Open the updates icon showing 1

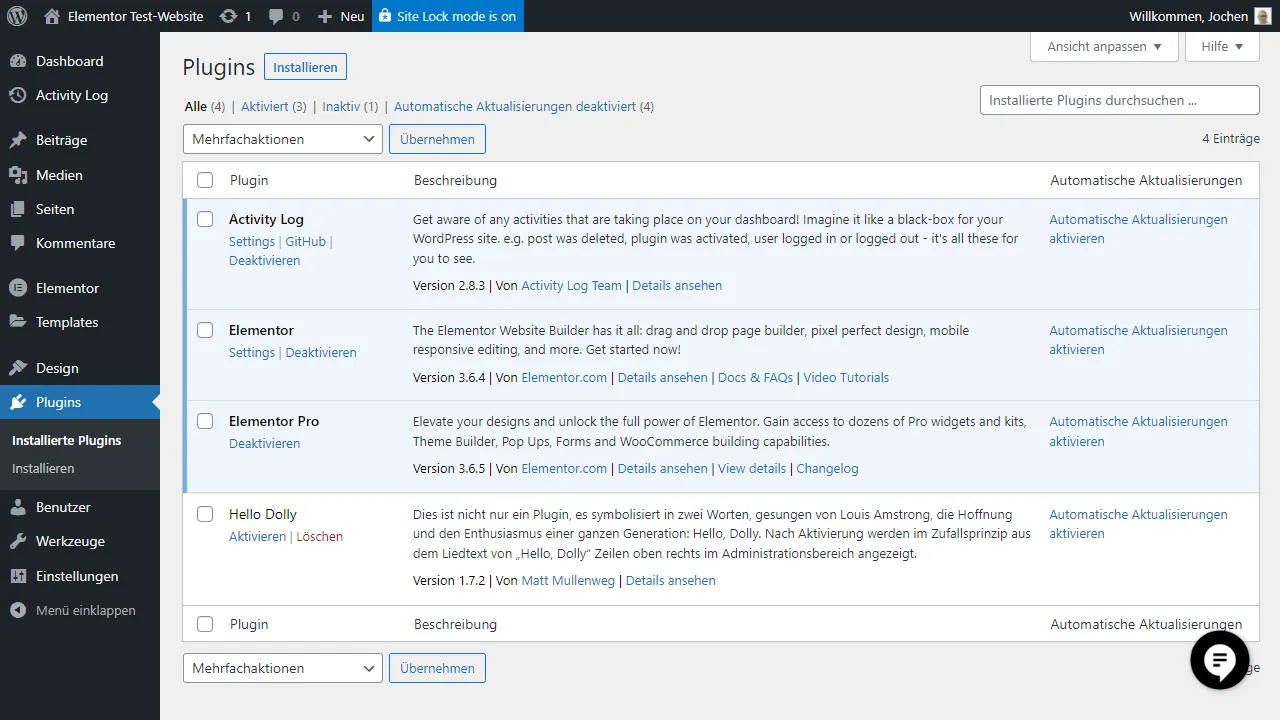click(228, 16)
